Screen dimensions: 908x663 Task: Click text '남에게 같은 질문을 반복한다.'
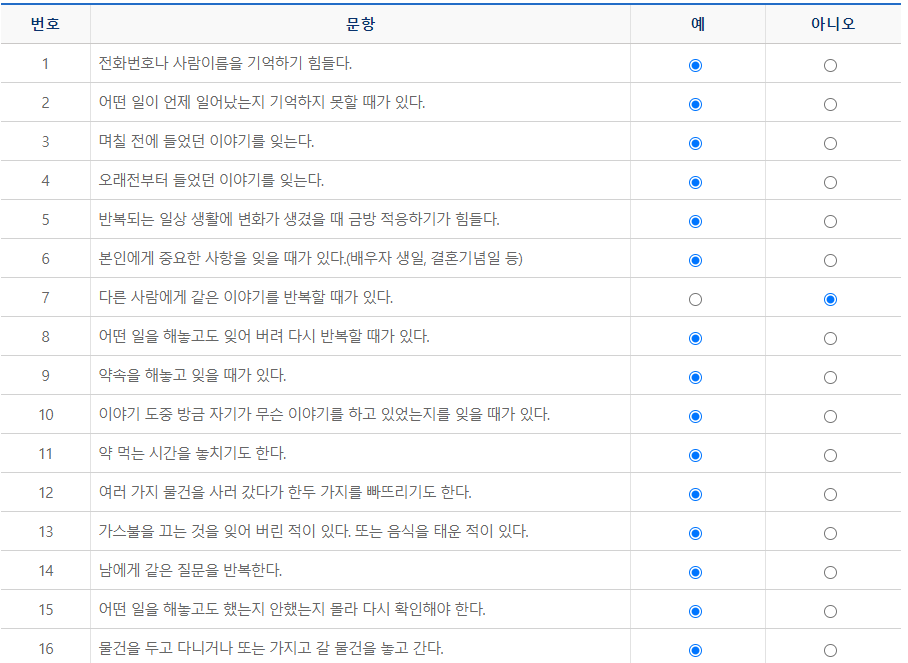[x=190, y=570]
